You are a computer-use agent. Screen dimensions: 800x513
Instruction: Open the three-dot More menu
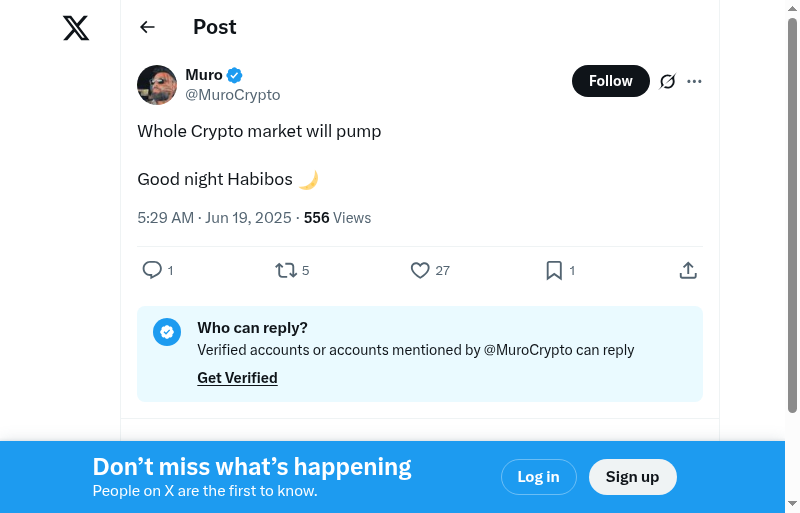point(695,81)
